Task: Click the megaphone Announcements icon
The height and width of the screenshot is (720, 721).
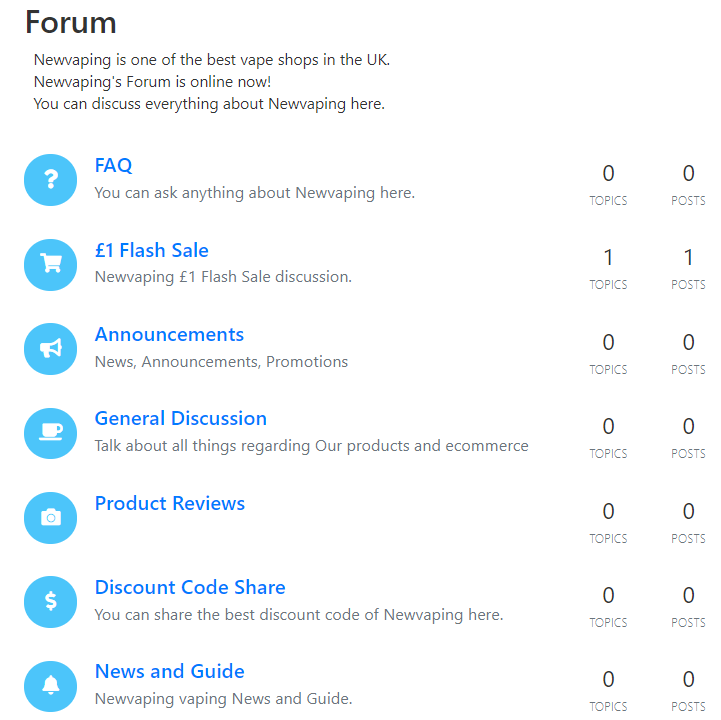Action: 51,349
